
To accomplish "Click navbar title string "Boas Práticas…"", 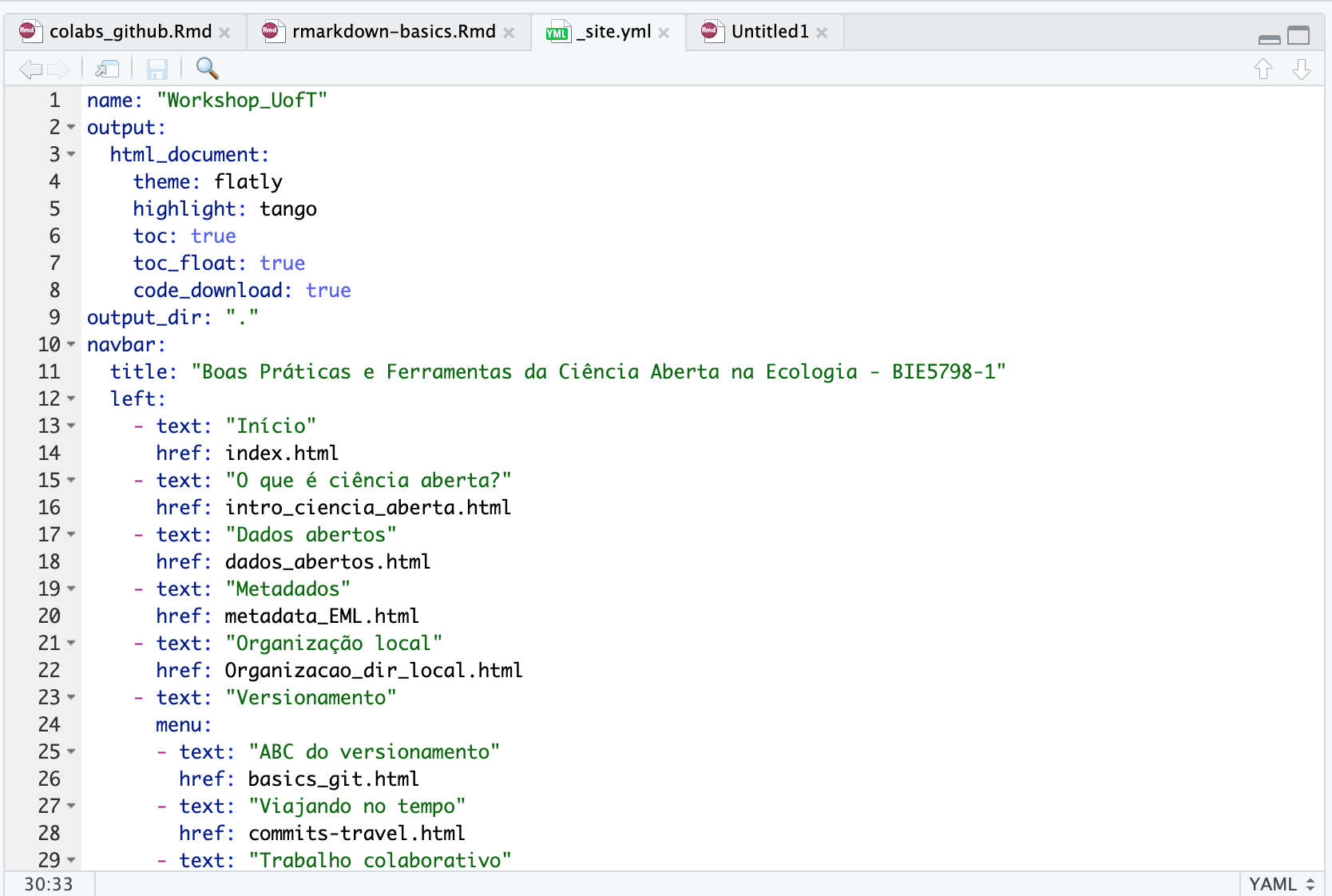I will pyautogui.click(x=598, y=372).
